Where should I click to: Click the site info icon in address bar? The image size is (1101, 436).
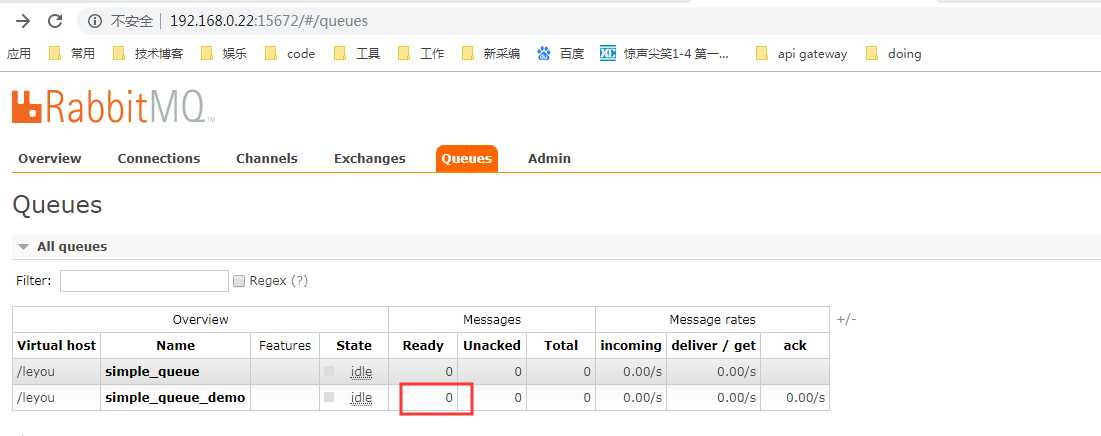coord(95,21)
